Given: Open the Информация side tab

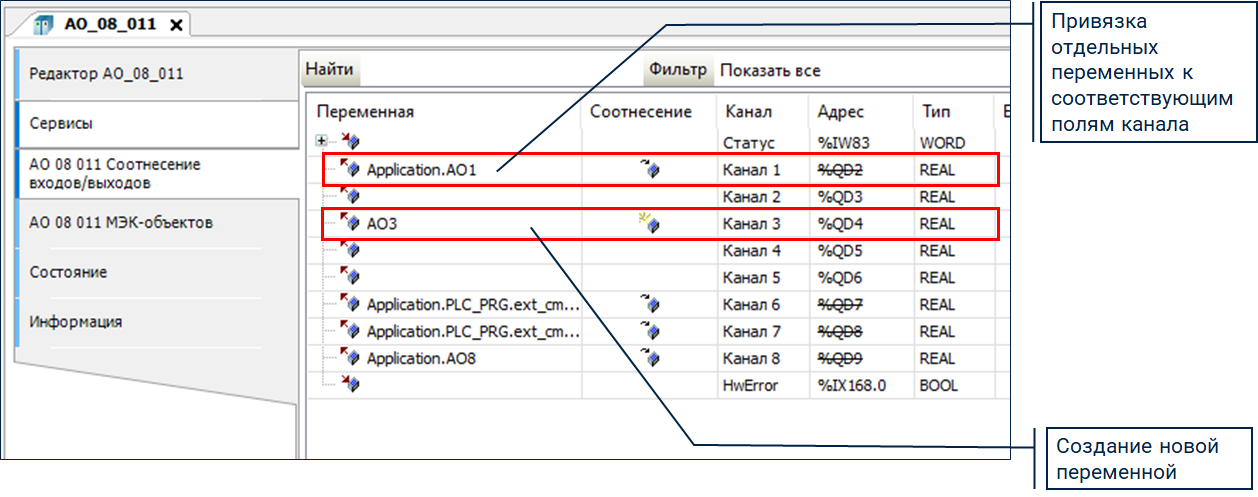Looking at the screenshot, I should pos(76,322).
